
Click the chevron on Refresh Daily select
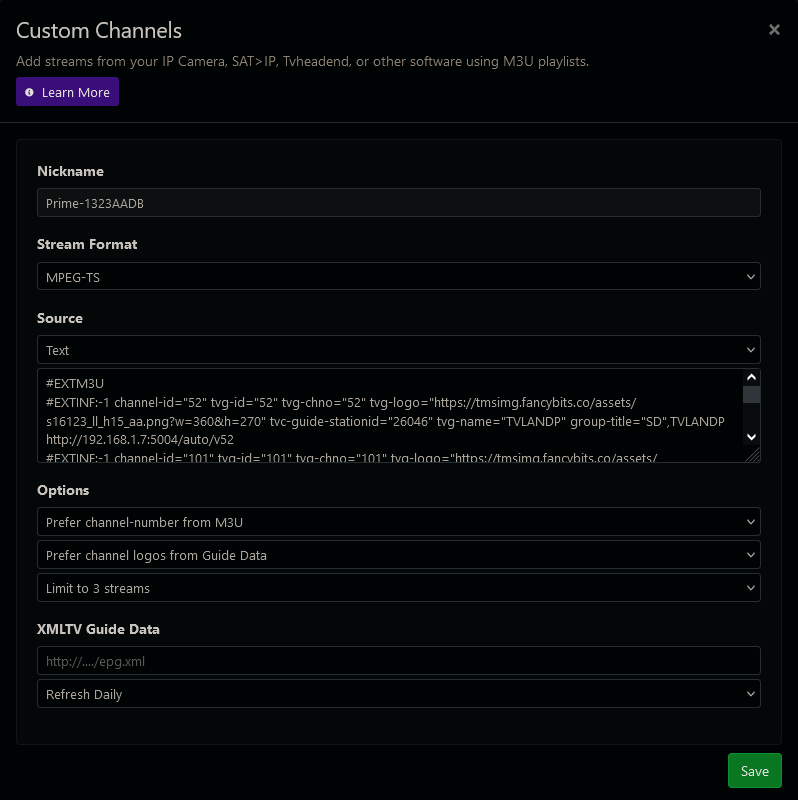coord(751,694)
